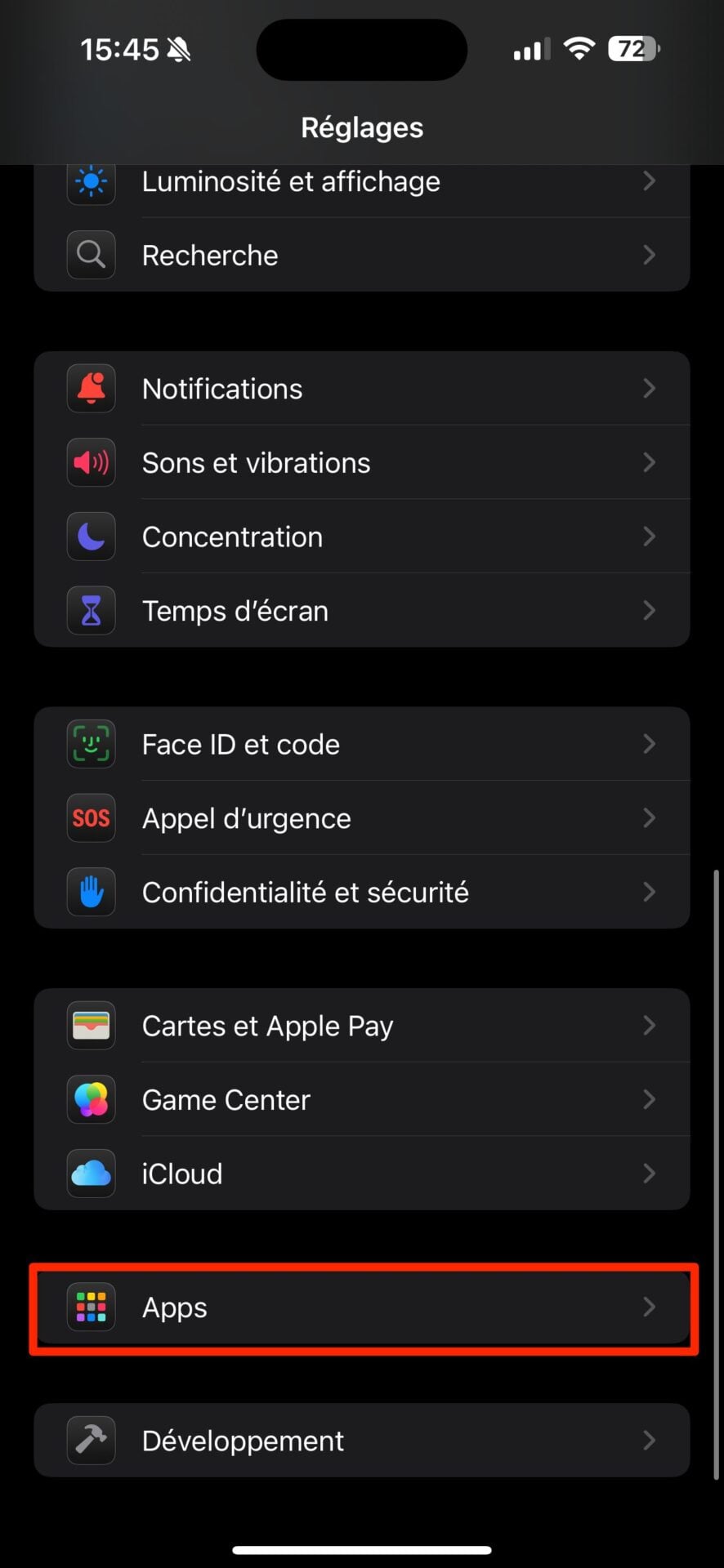Tap the blue hand privacy icon
This screenshot has height=1568, width=724.
click(x=91, y=892)
